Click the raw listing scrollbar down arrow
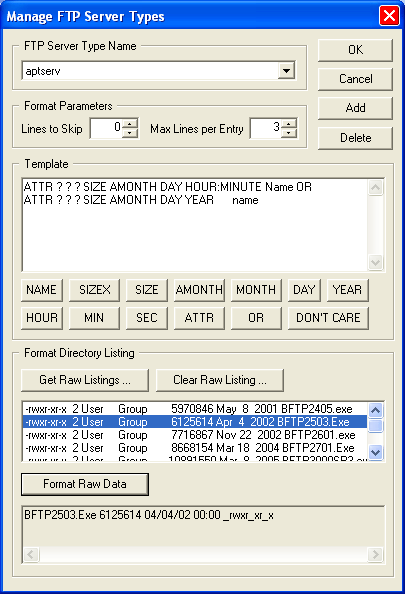The width and height of the screenshot is (405, 594). [x=375, y=452]
